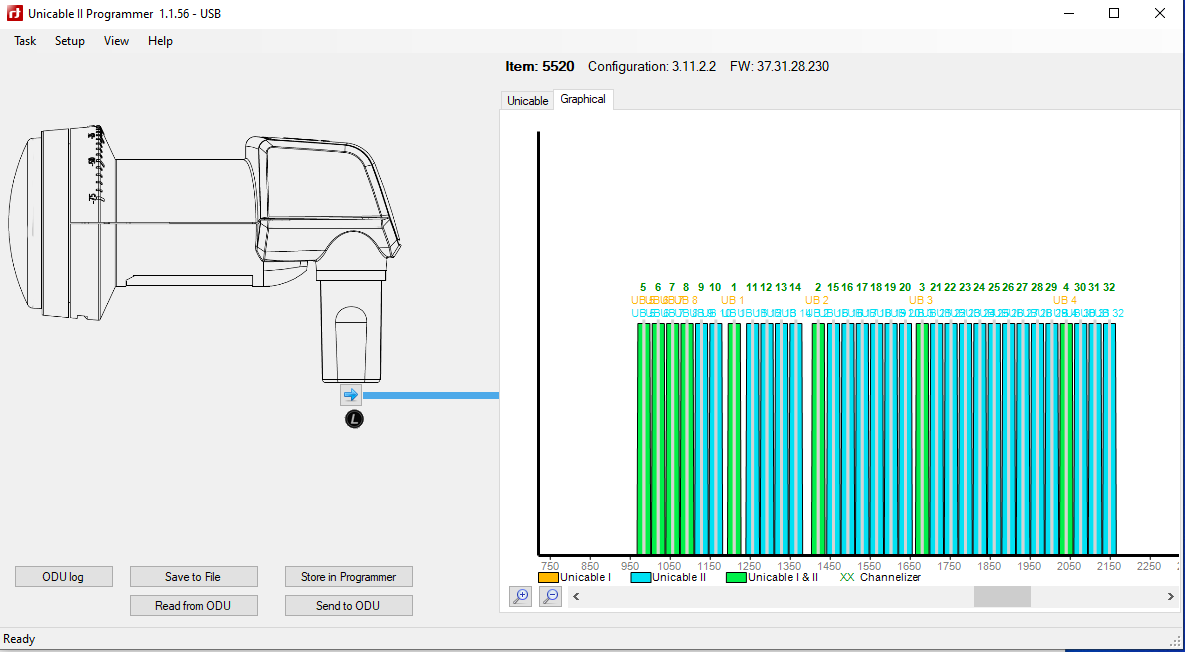Click the zoom in magnifier icon
This screenshot has width=1185, height=652.
click(x=520, y=596)
